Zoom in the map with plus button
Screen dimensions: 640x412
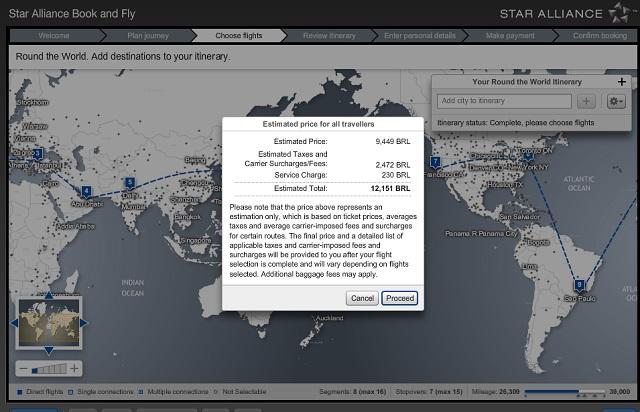[x=74, y=369]
